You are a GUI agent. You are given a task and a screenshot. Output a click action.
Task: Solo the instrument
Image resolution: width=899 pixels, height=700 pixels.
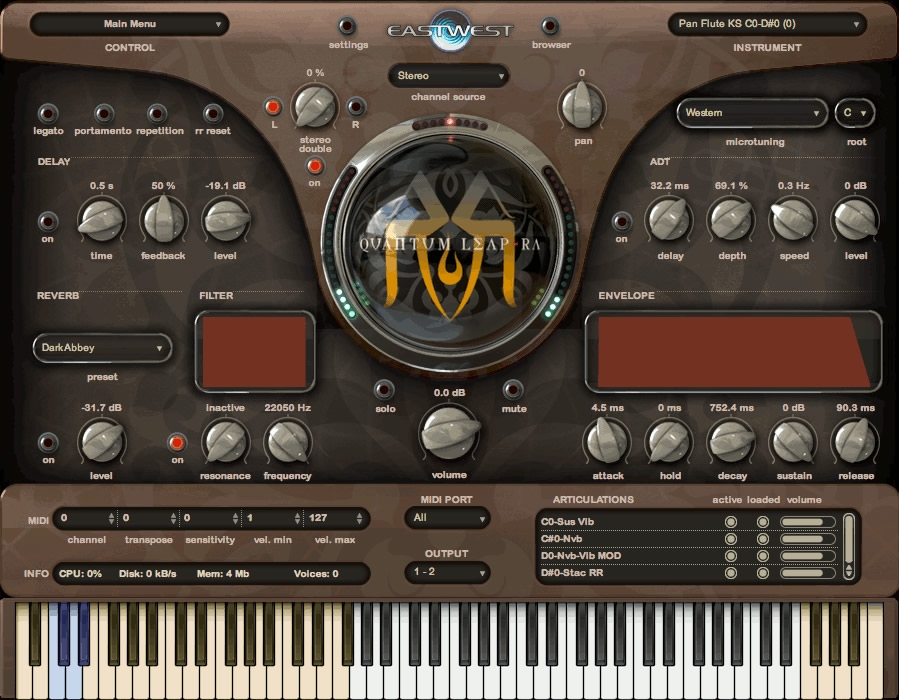click(x=384, y=390)
